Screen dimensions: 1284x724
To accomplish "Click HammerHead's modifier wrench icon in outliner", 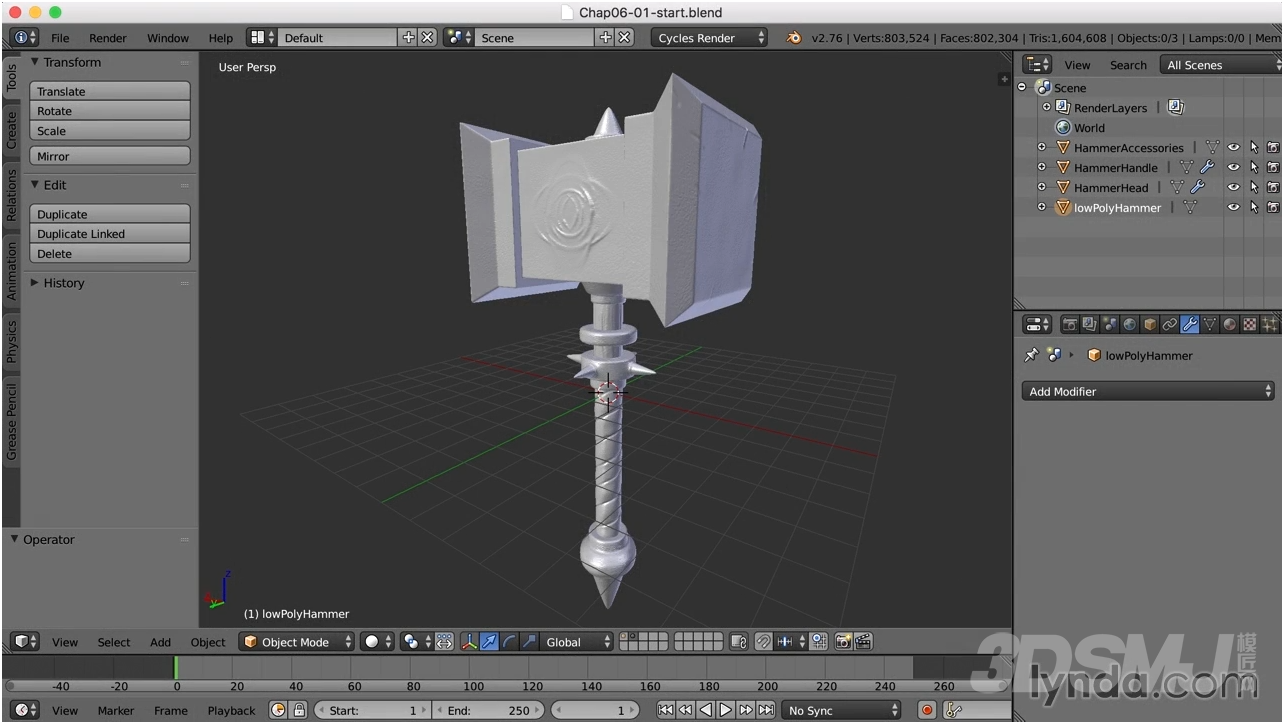I will [x=1197, y=187].
